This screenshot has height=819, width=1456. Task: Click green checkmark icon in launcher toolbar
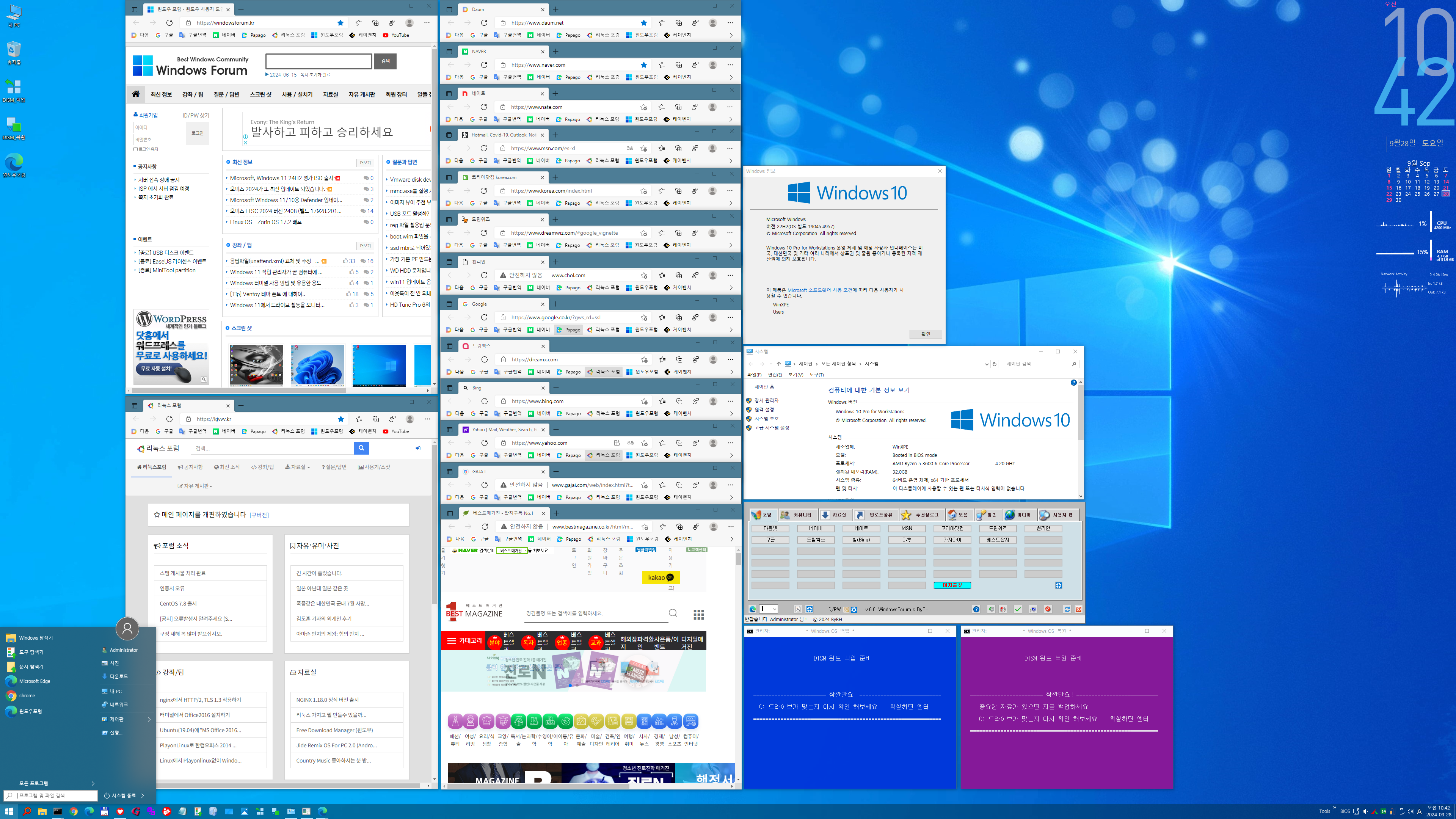(1018, 609)
